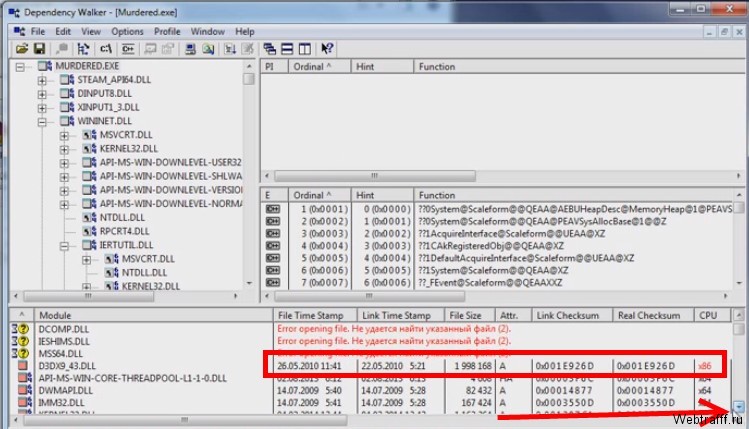Open the Edit menu
Image resolution: width=749 pixels, height=429 pixels.
tap(63, 32)
